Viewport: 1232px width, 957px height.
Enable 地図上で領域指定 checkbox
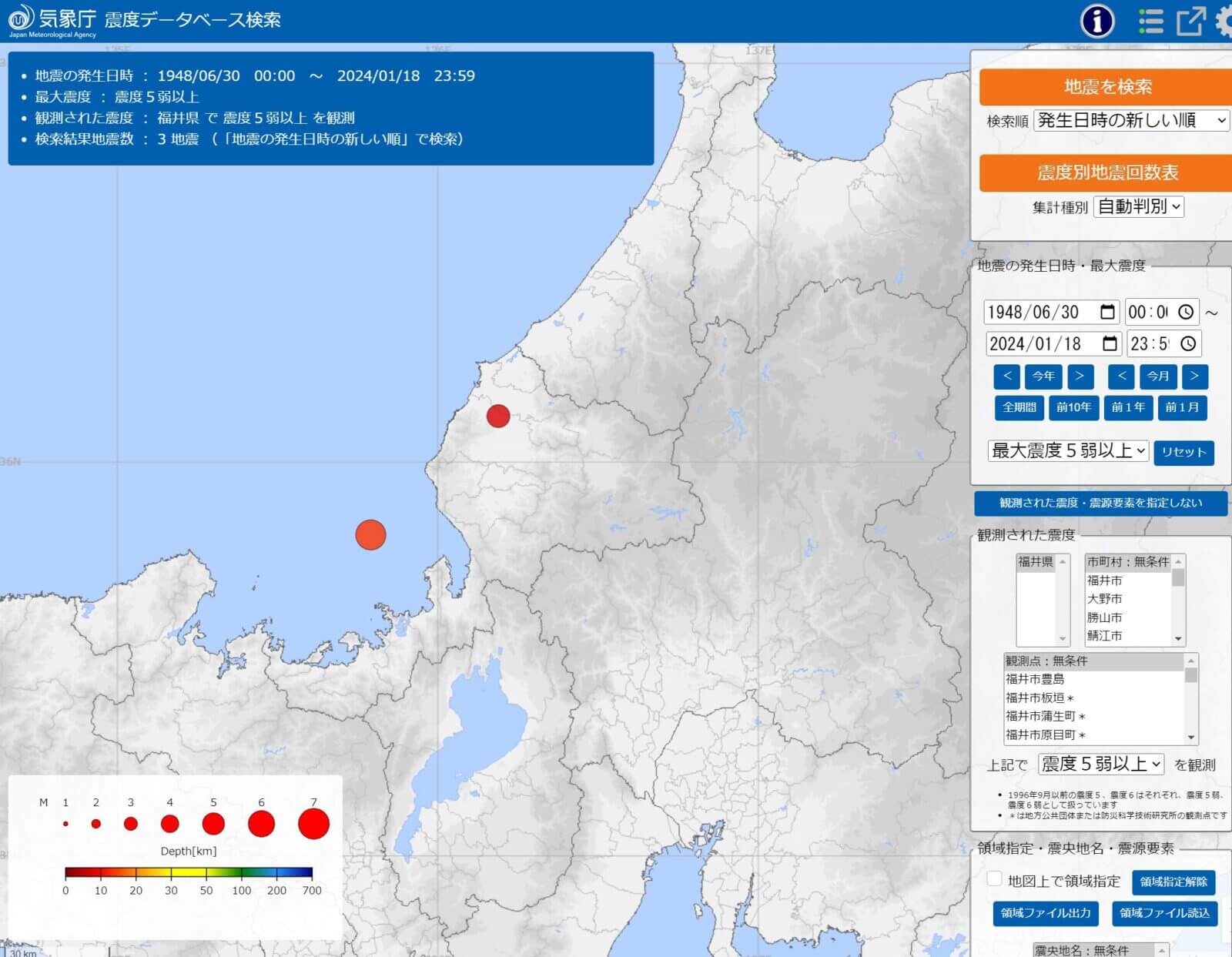point(995,879)
